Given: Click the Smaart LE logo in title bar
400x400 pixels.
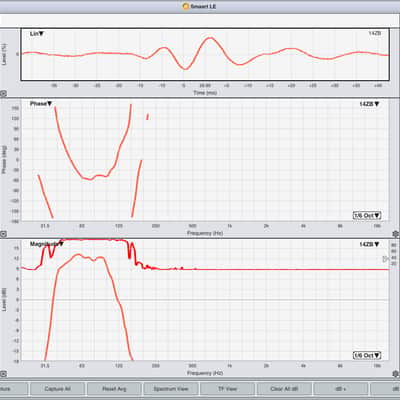Looking at the screenshot, I should coord(186,6).
